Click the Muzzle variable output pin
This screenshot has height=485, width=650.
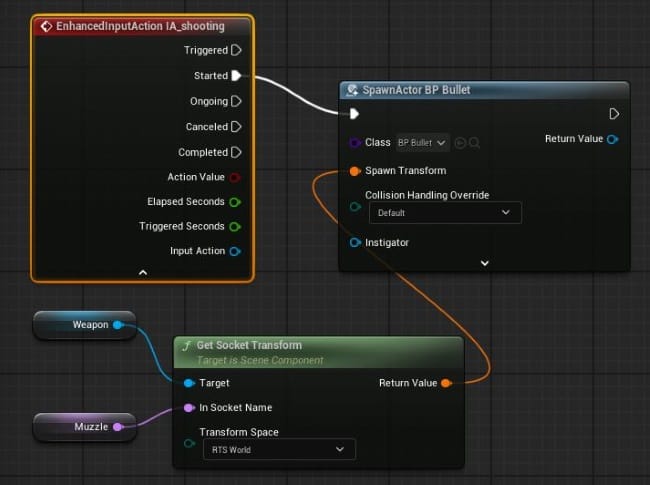point(118,427)
